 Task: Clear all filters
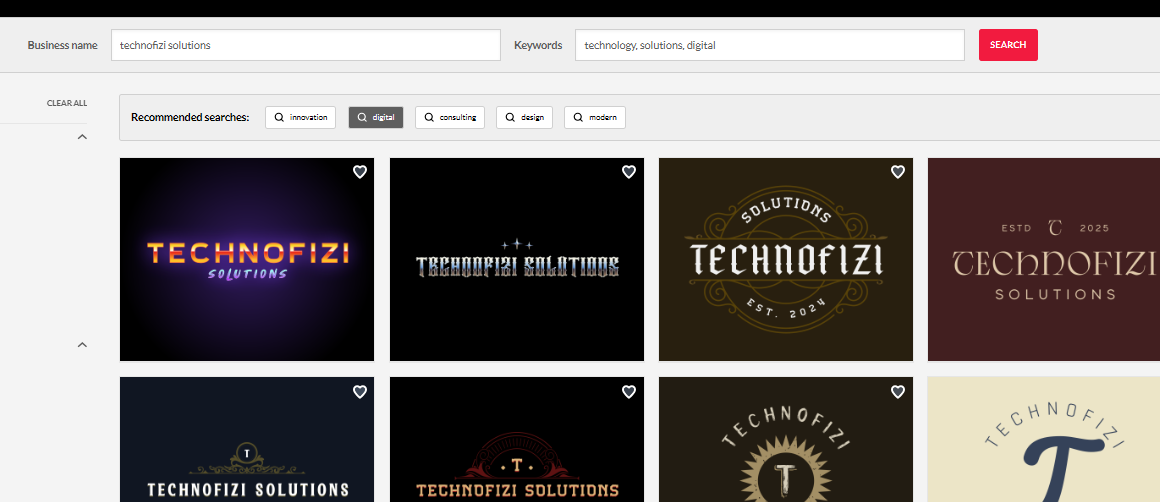click(67, 104)
